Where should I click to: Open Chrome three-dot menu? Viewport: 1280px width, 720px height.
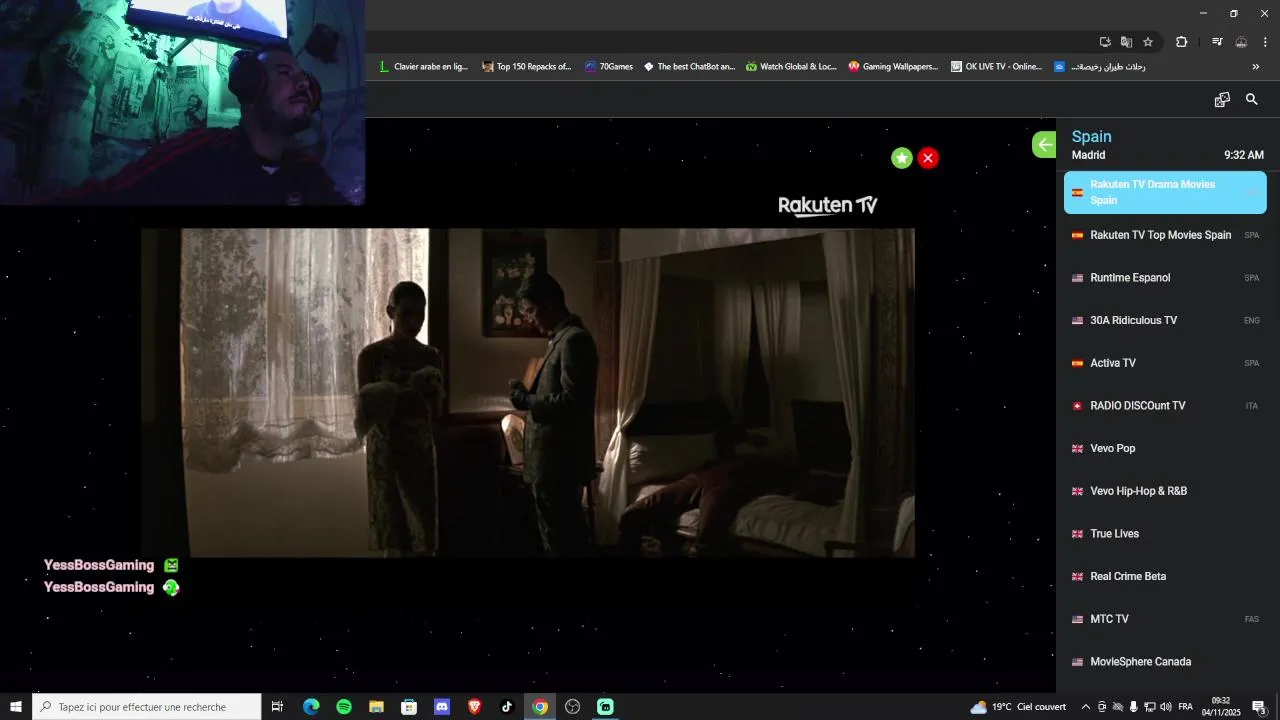1265,42
